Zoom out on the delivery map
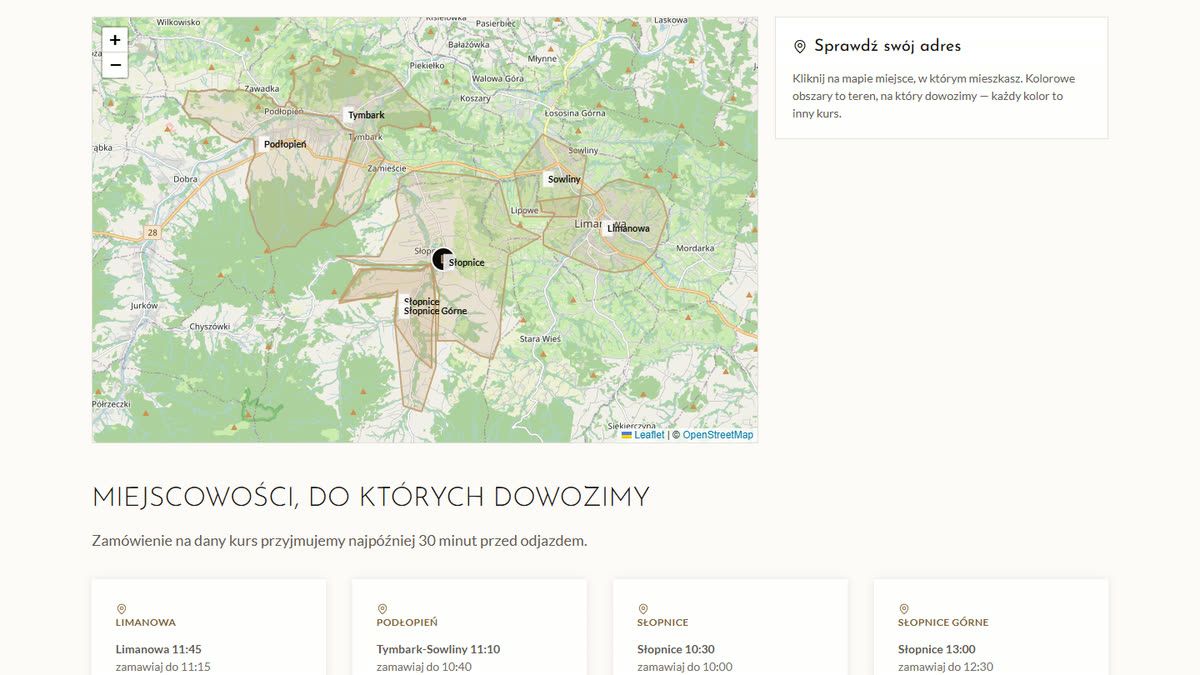 pos(115,65)
